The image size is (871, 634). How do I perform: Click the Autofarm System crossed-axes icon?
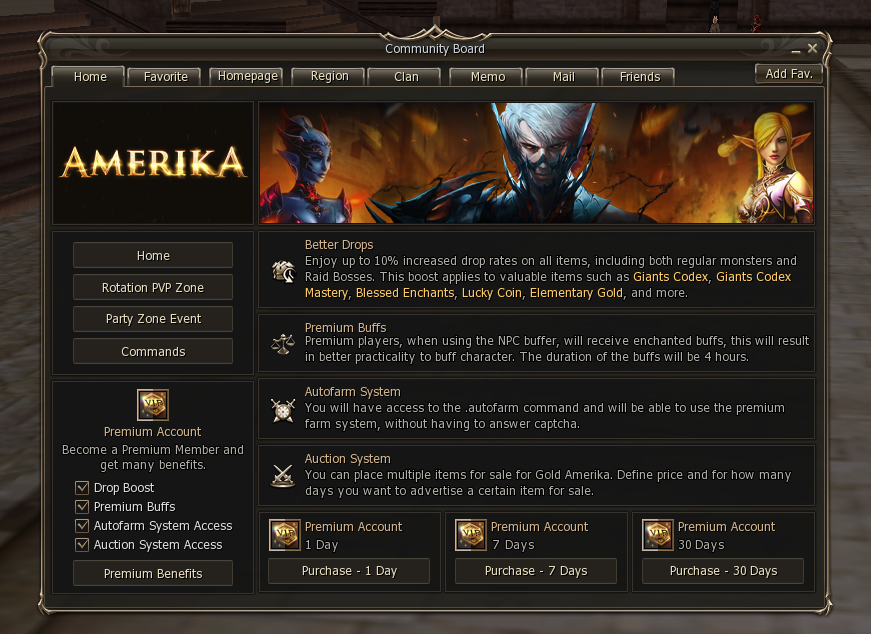[x=283, y=411]
